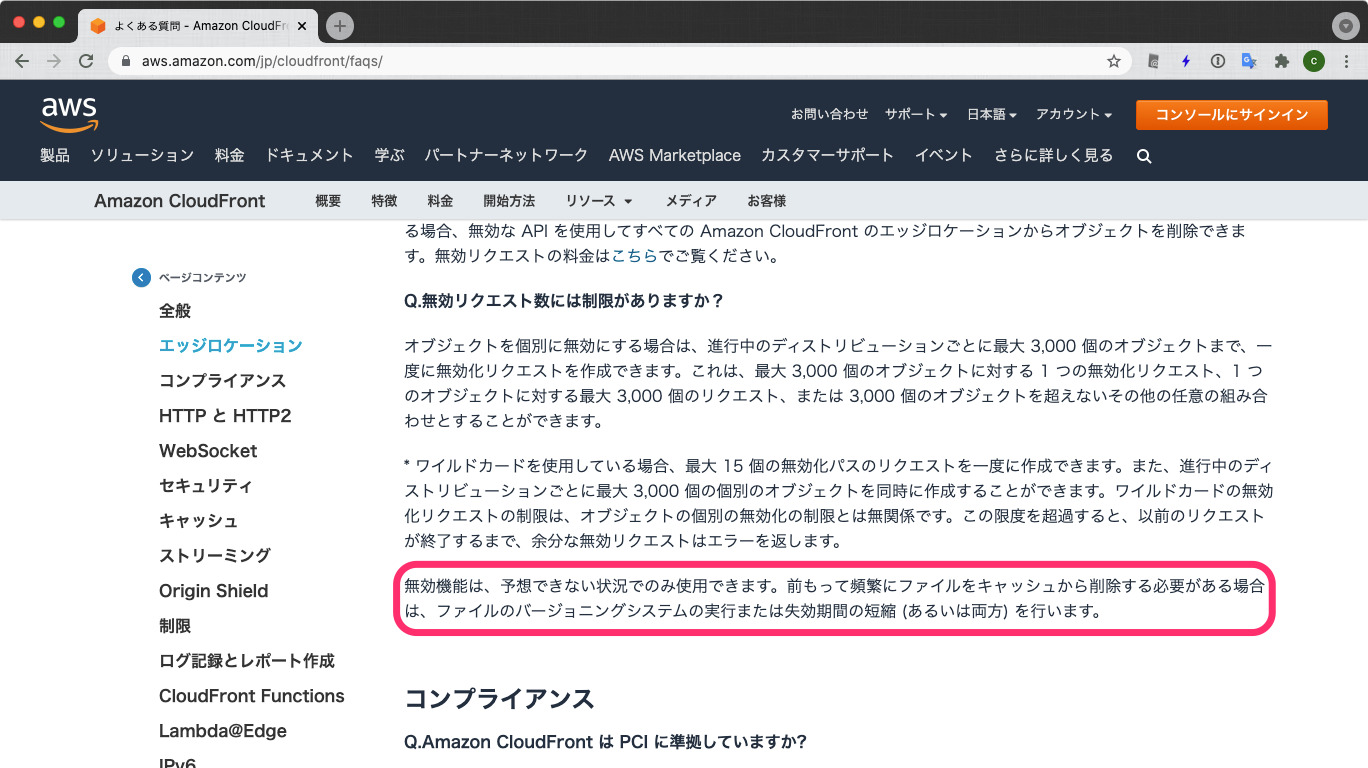Click the gray document extension icon
The height and width of the screenshot is (768, 1368).
[x=1153, y=61]
